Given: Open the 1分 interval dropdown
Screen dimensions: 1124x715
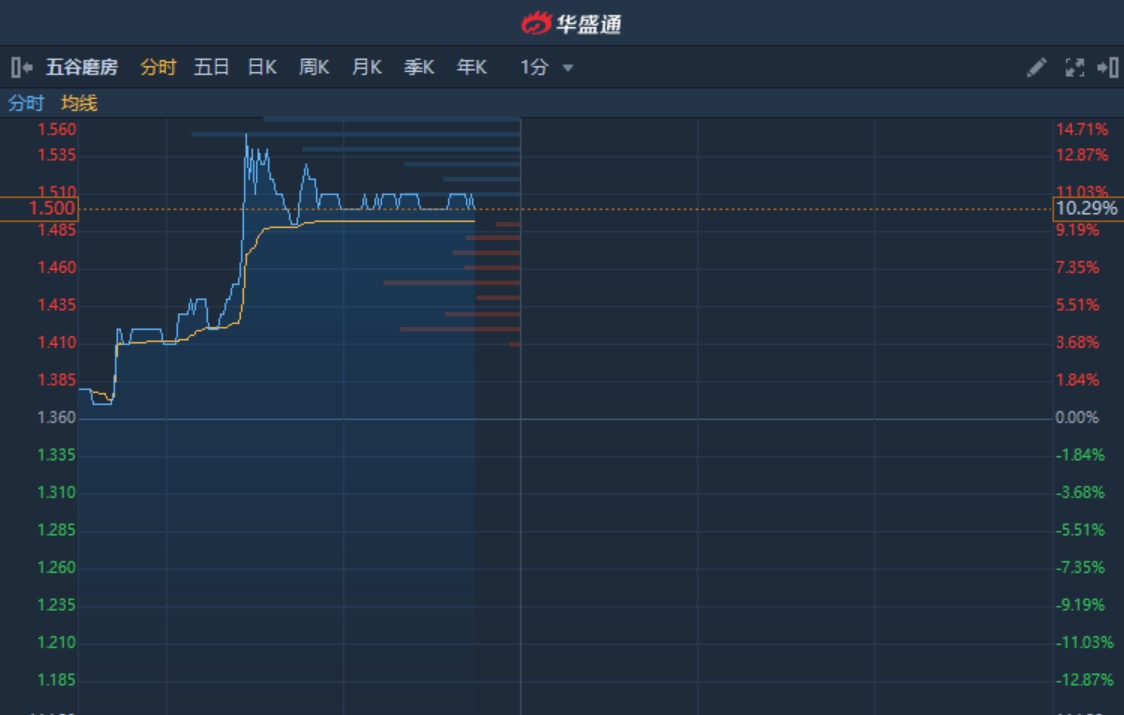Looking at the screenshot, I should click(535, 68).
